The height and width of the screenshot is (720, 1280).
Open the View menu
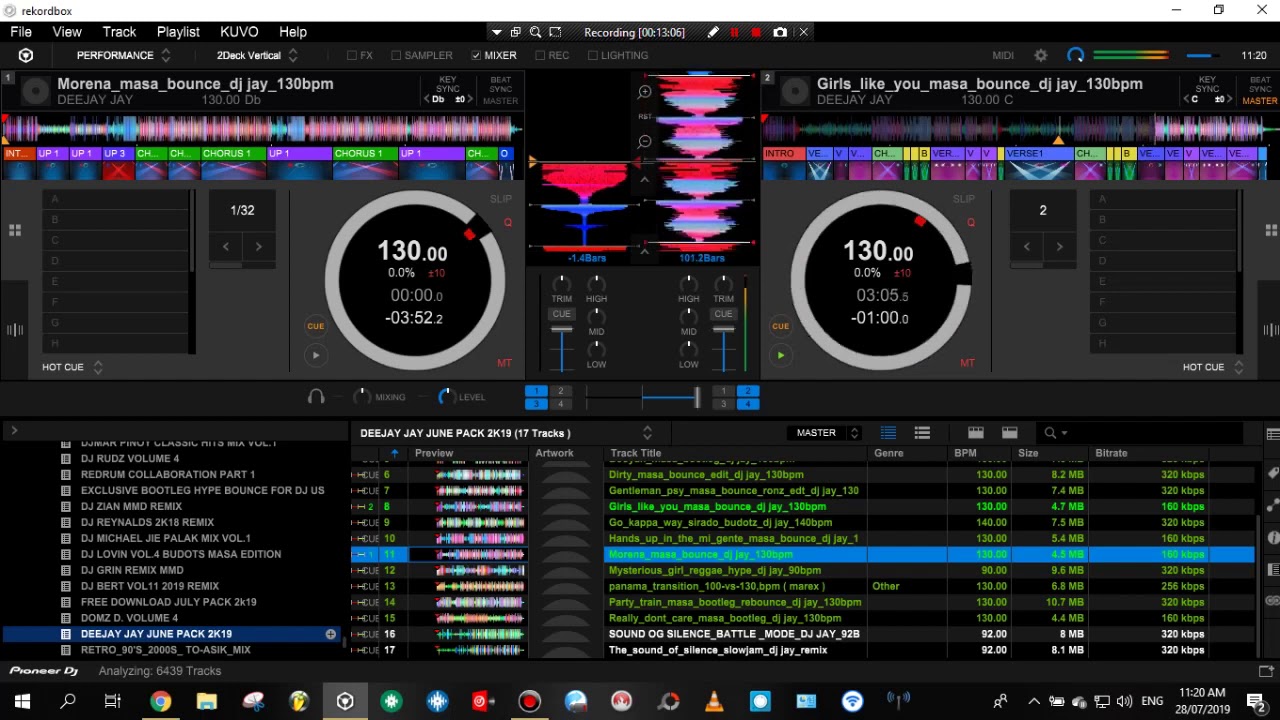coord(67,32)
